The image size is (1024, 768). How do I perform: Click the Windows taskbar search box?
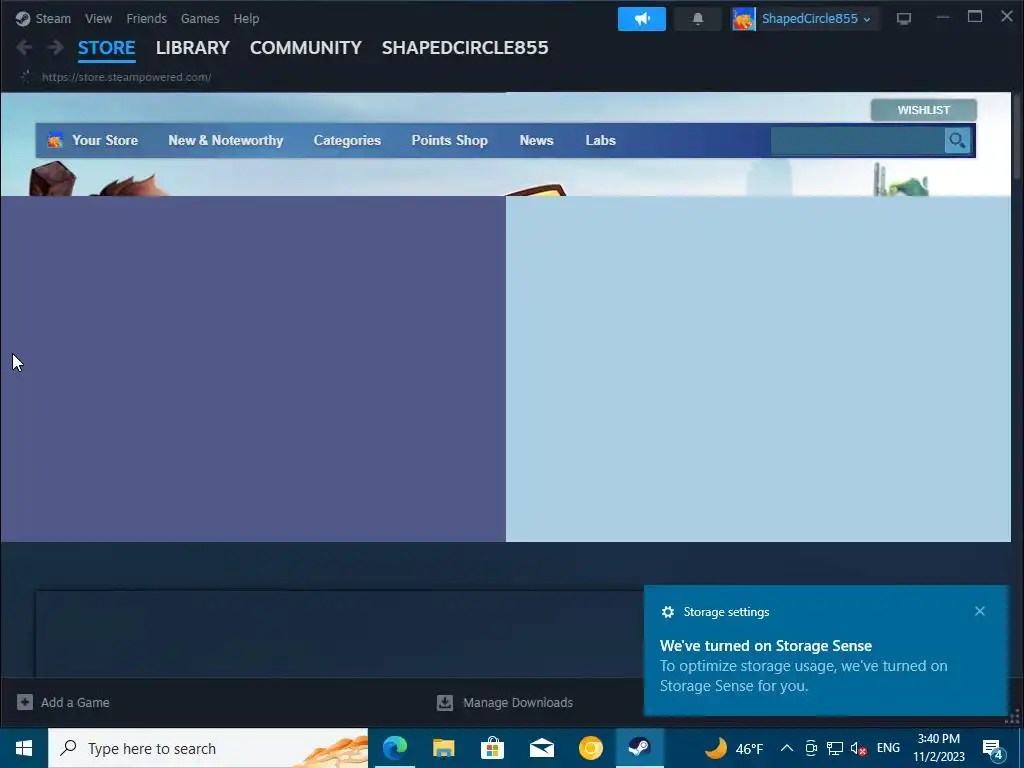208,748
